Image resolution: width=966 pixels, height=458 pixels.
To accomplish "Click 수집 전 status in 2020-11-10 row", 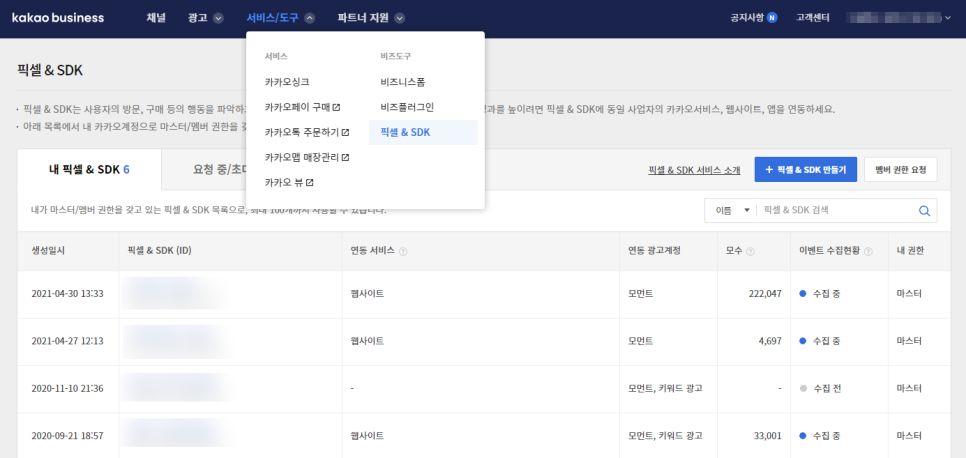I will pos(820,388).
